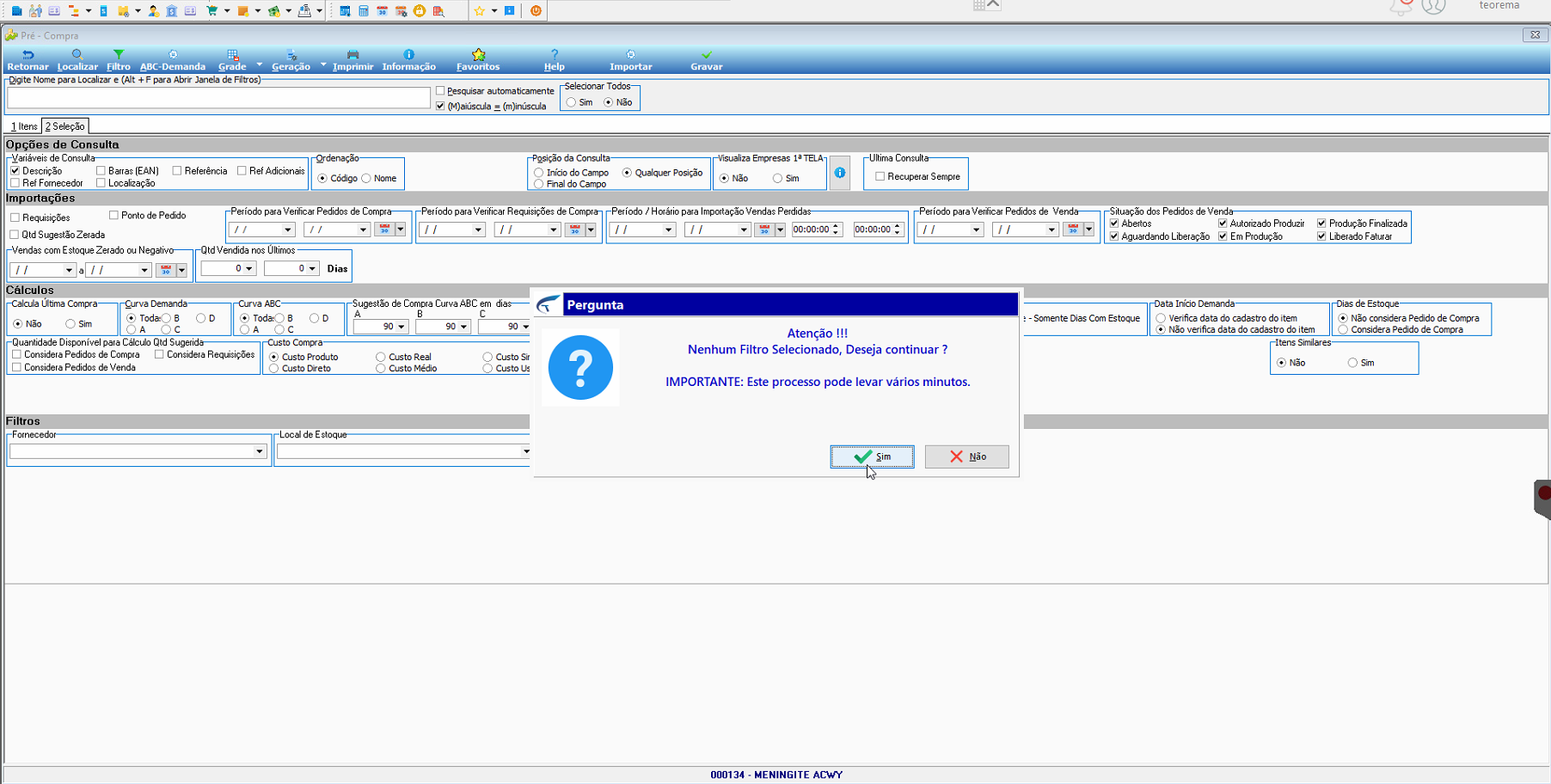Click the Gravar checkmark icon
1551x784 pixels.
[707, 54]
